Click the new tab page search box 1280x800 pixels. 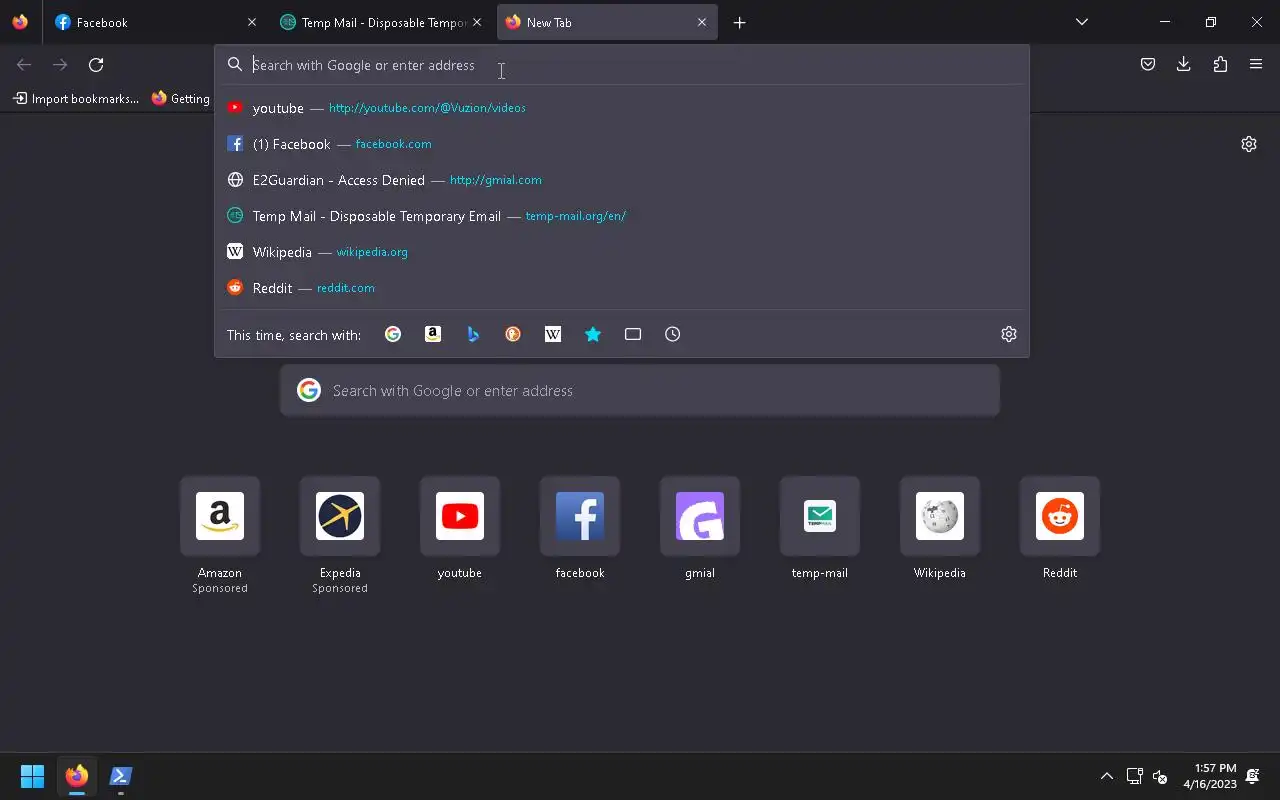click(x=640, y=390)
